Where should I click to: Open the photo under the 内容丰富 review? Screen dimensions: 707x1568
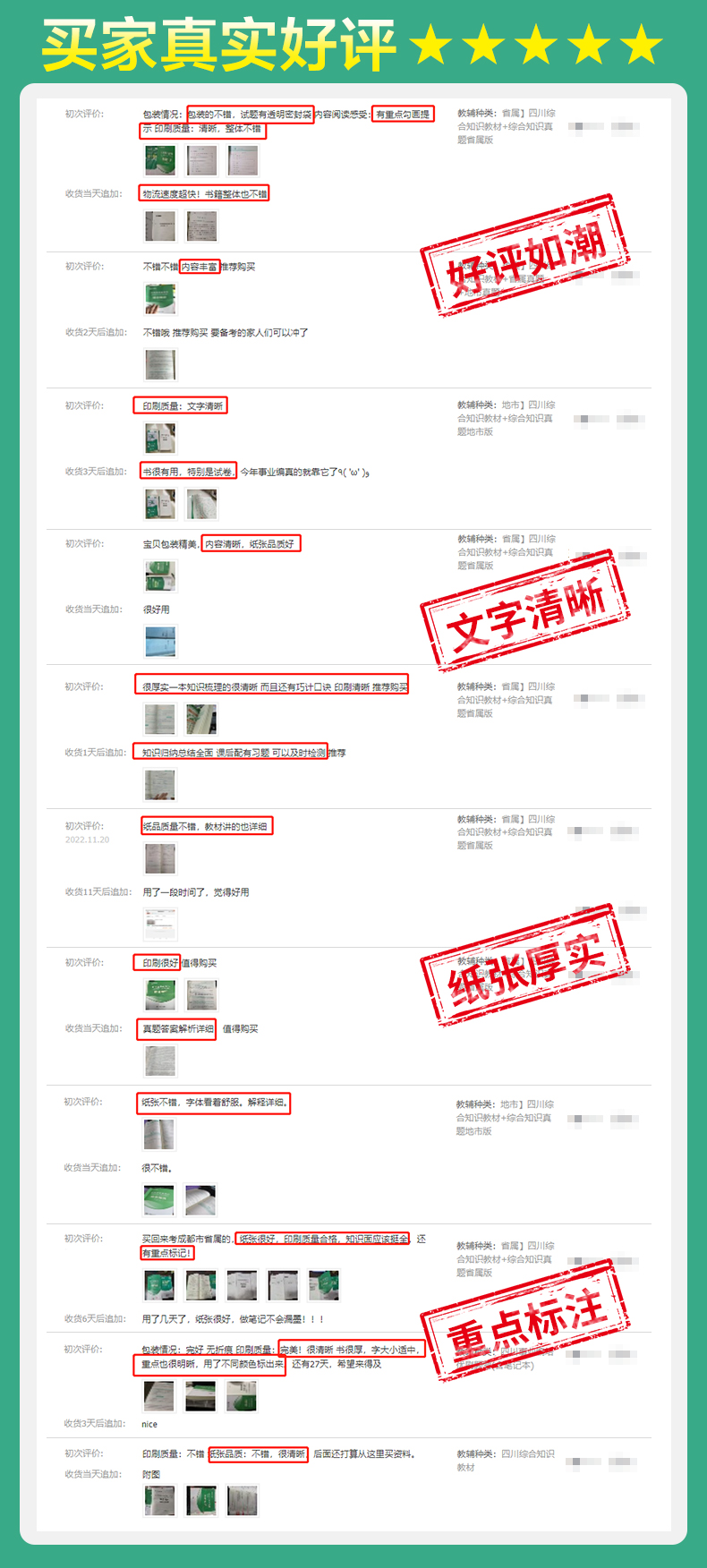pyautogui.click(x=160, y=299)
